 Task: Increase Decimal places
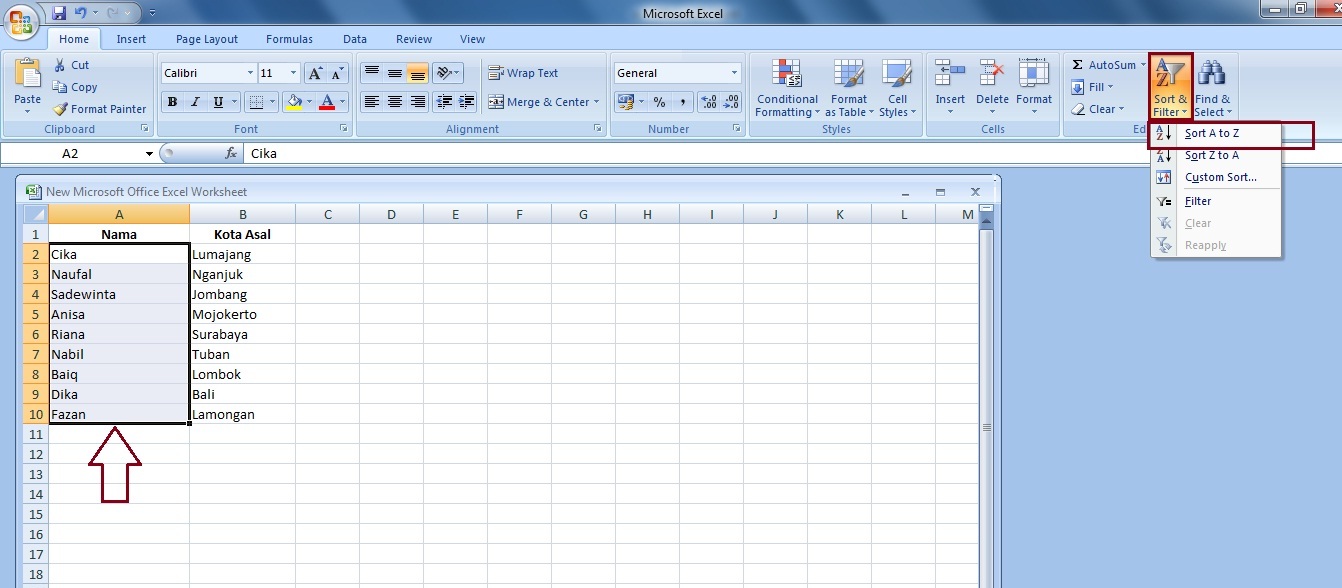pos(709,102)
